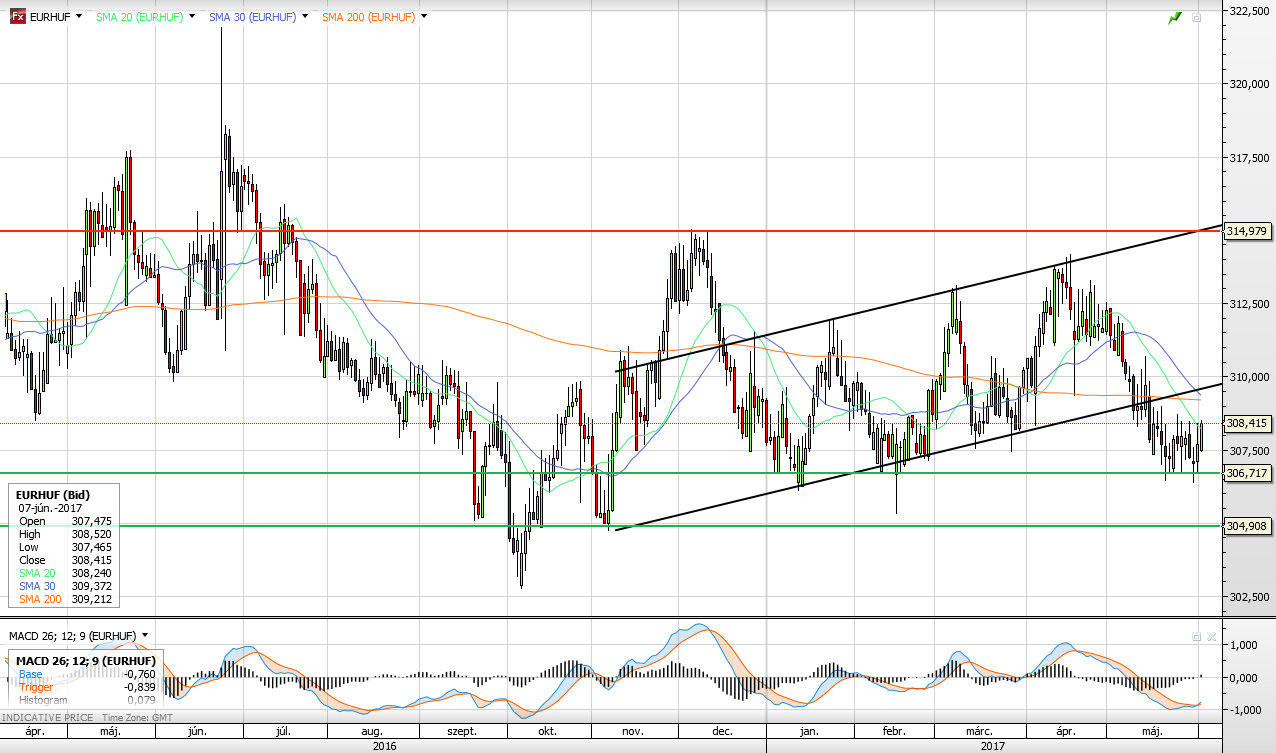Screen dimensions: 1276x753
Task: Click the red Fx instrument icon
Action: click(x=18, y=17)
